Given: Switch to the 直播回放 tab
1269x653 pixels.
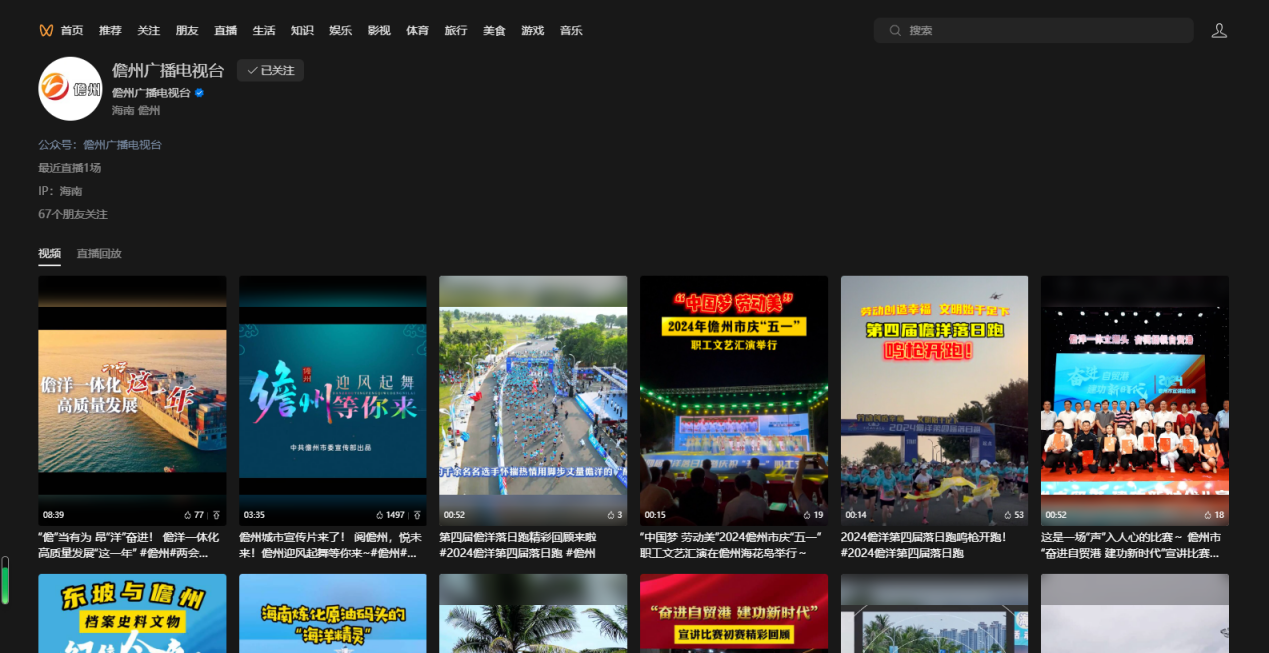Looking at the screenshot, I should coord(99,254).
